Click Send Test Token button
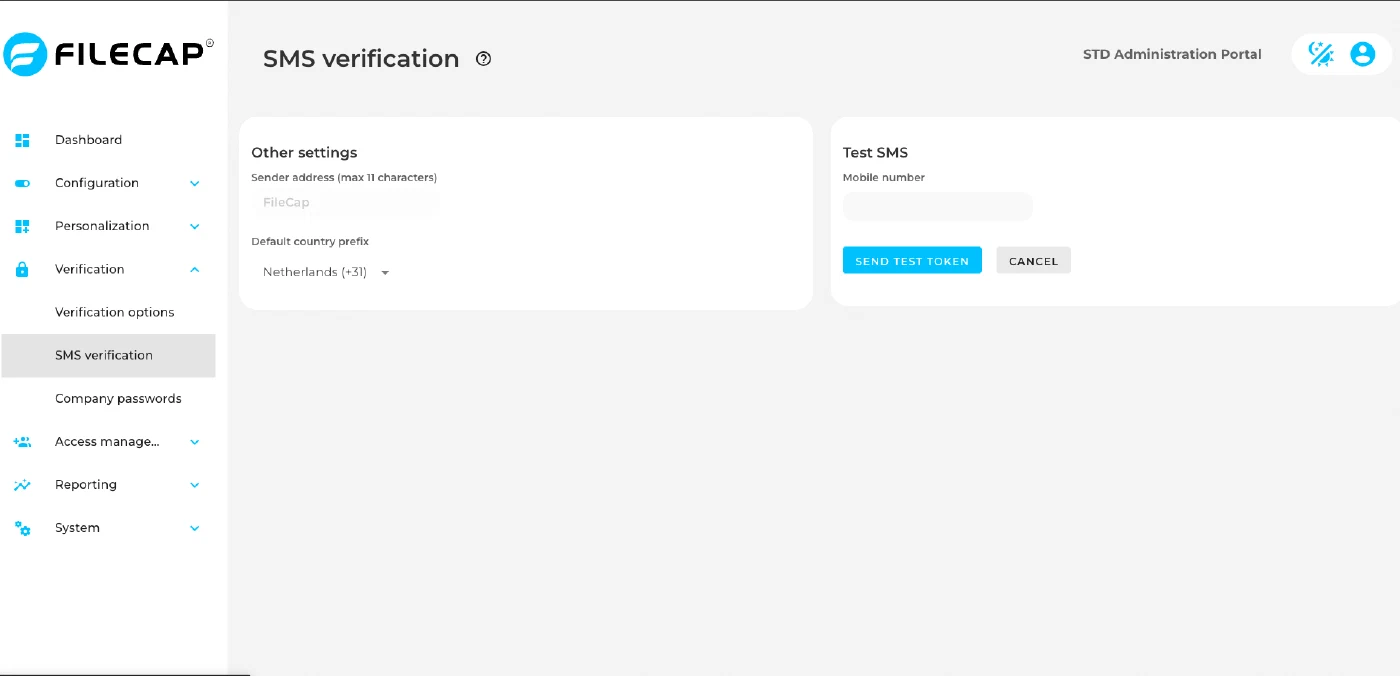Screen dimensions: 1400x676 click(x=912, y=260)
